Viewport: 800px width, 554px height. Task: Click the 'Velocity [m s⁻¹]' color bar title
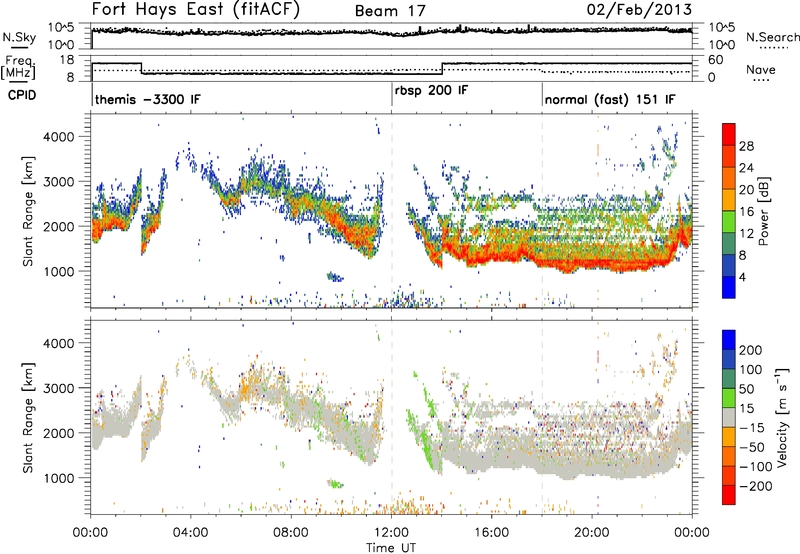[781, 417]
